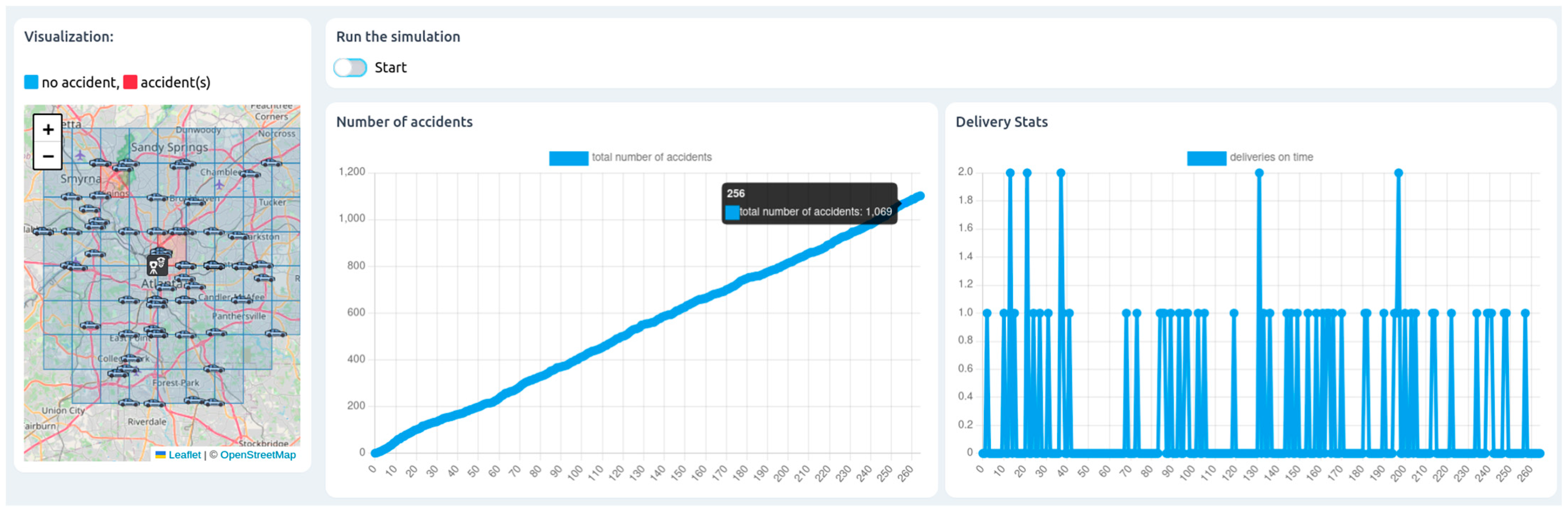Click the police camera marker near Atlanta
Image resolution: width=1568 pixels, height=512 pixels.
[x=157, y=265]
